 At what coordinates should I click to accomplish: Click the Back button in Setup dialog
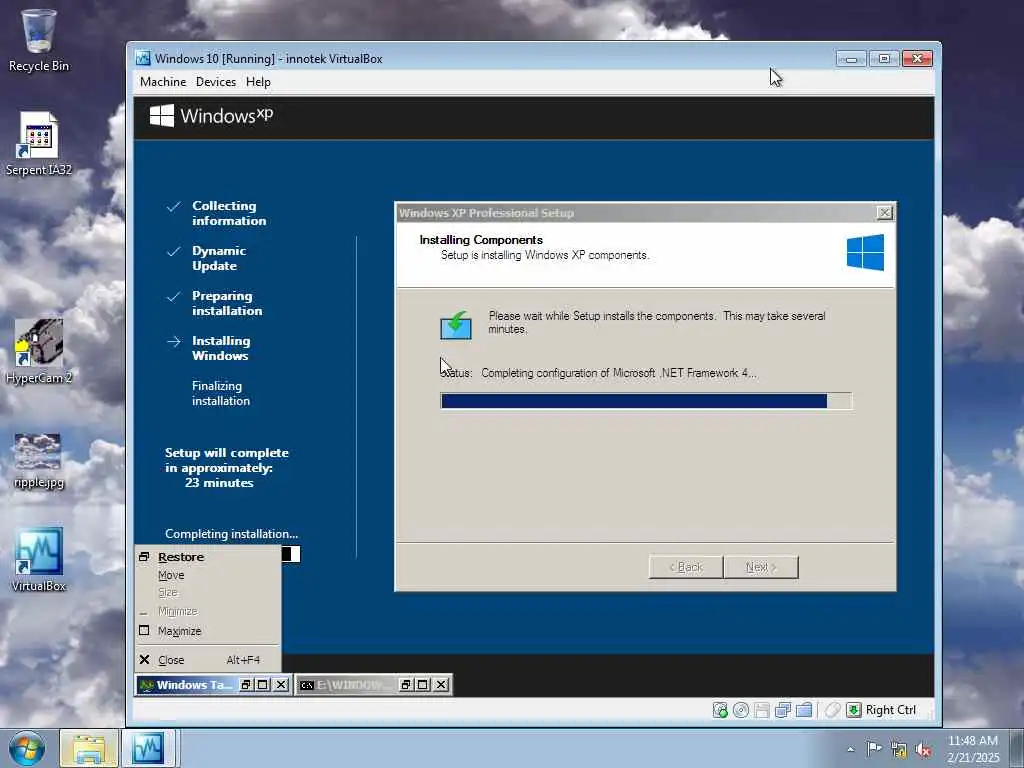coord(686,567)
